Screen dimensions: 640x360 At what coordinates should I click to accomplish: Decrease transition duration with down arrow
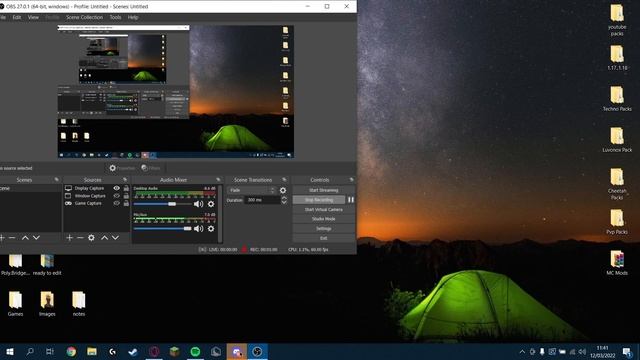coord(284,202)
